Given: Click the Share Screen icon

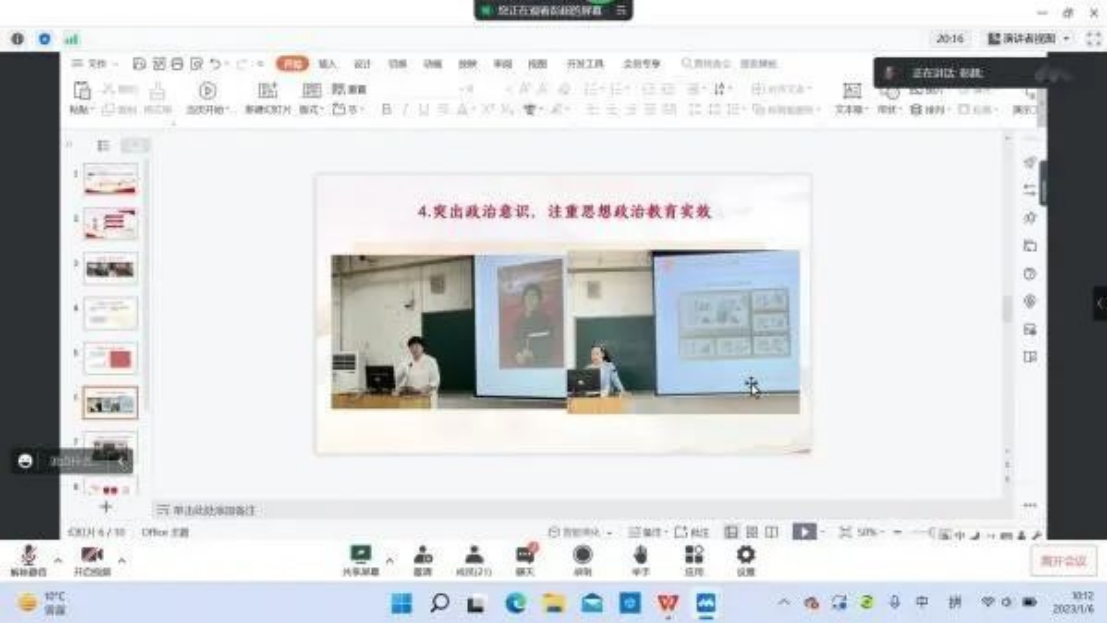Looking at the screenshot, I should (360, 558).
